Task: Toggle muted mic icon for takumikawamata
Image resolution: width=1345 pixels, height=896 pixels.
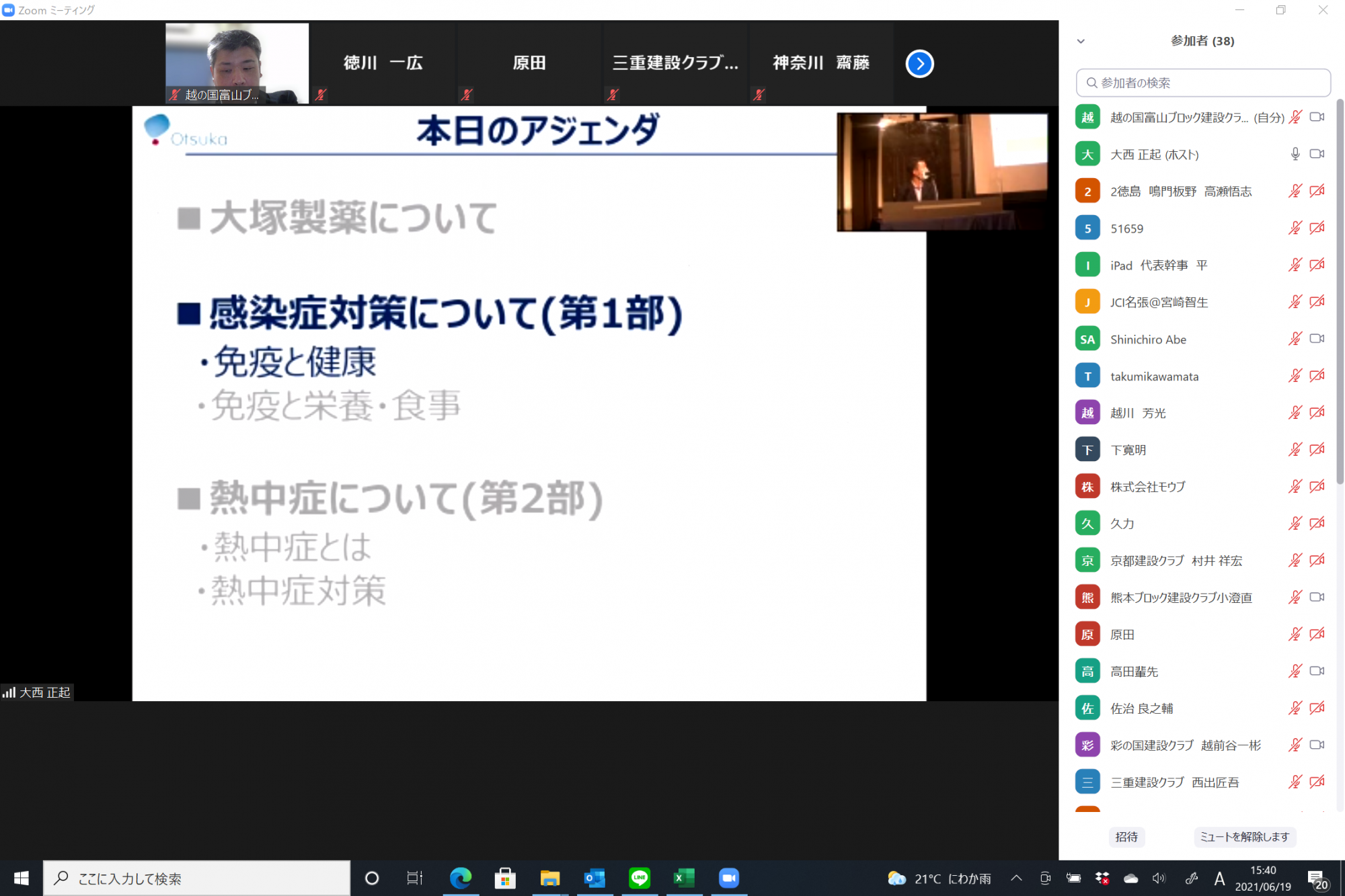Action: pos(1295,376)
